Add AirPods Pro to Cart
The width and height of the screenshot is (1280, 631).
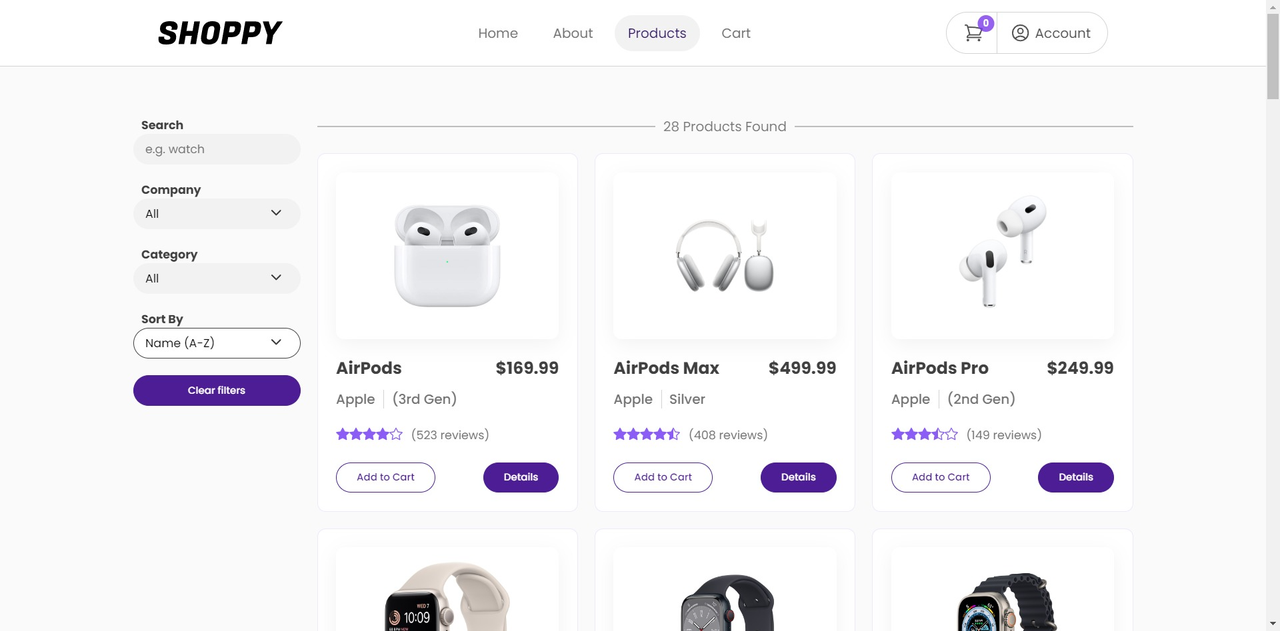[x=940, y=477]
